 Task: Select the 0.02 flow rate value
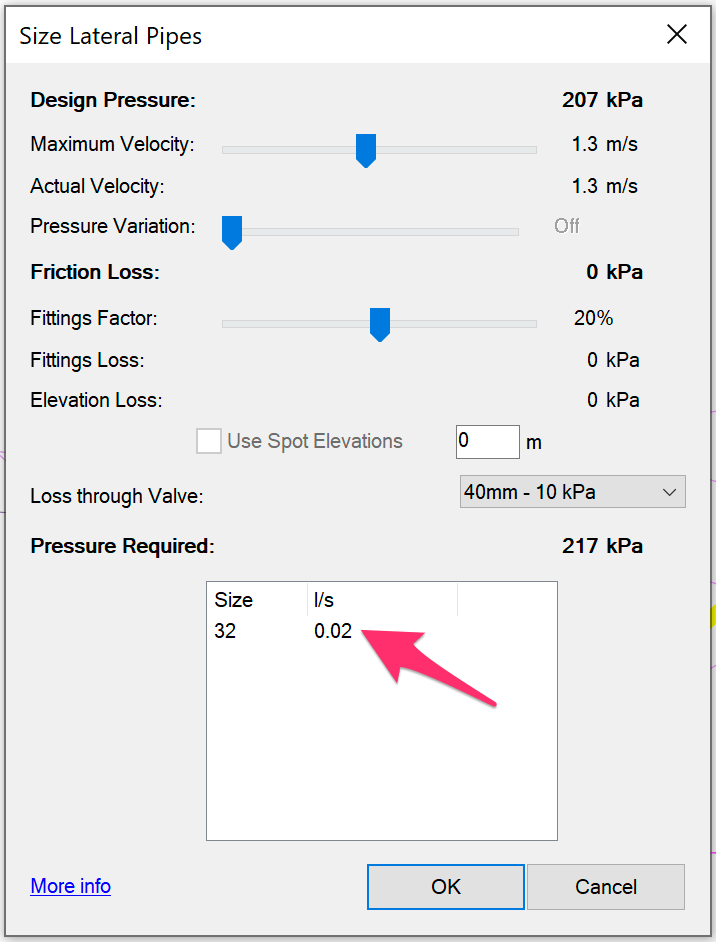333,631
